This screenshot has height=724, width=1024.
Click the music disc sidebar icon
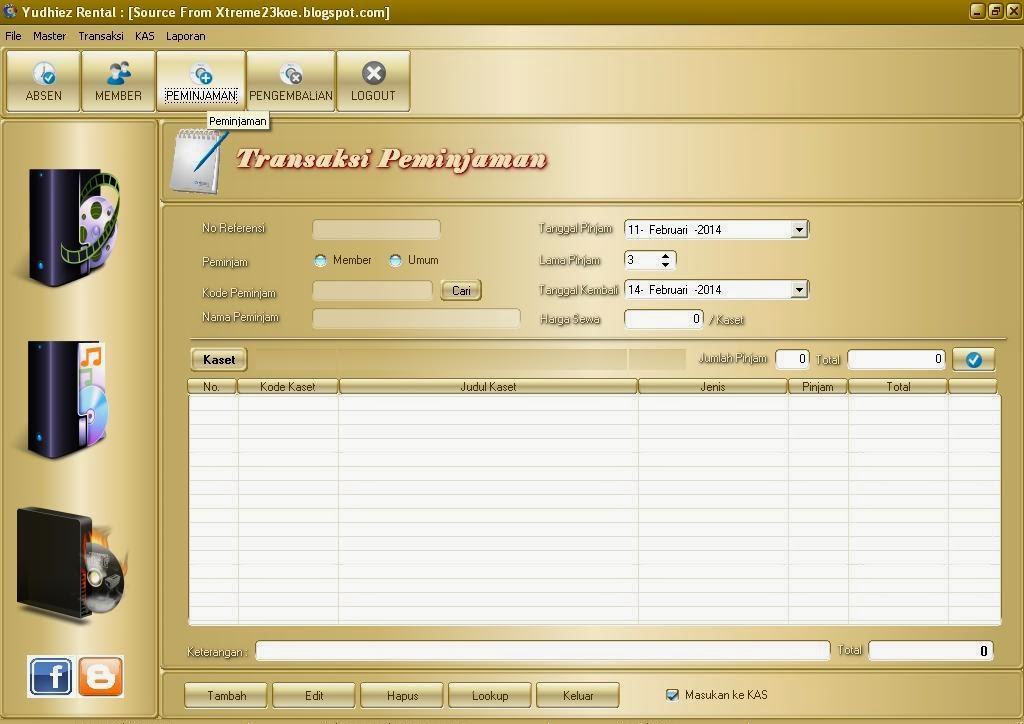click(x=67, y=398)
